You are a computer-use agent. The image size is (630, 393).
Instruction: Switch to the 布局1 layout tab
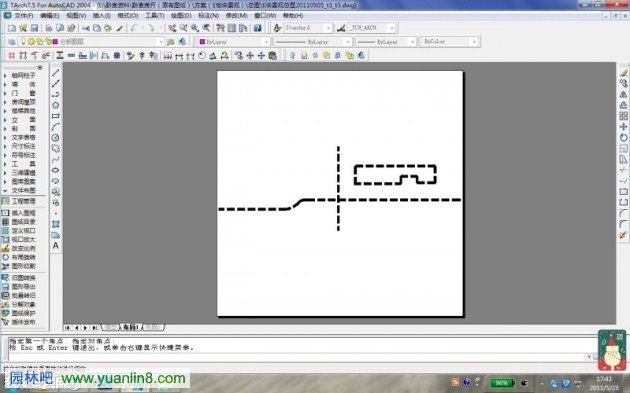pos(131,328)
